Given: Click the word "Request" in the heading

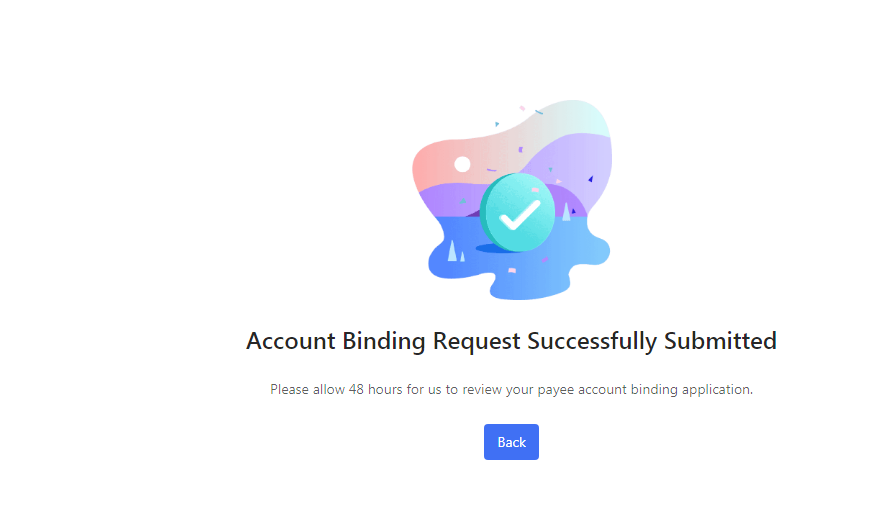Looking at the screenshot, I should (x=477, y=342).
